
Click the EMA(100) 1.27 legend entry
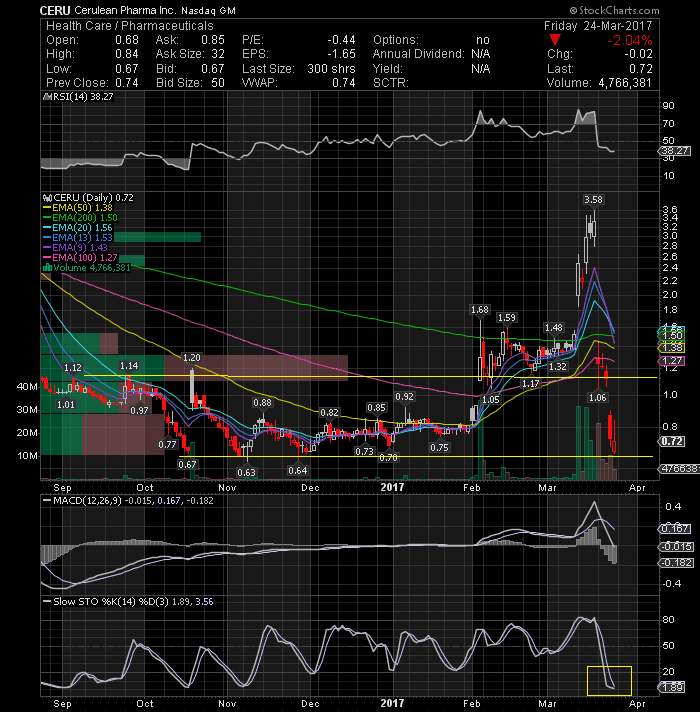(80, 257)
